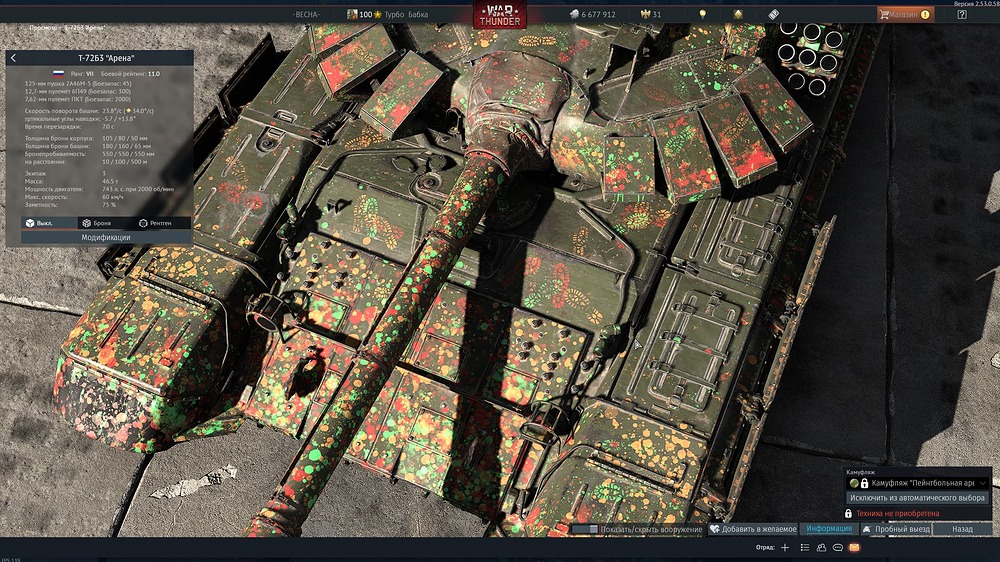The image size is (1000, 562).
Task: Click the Golden Eagles currency icon
Action: tap(643, 15)
